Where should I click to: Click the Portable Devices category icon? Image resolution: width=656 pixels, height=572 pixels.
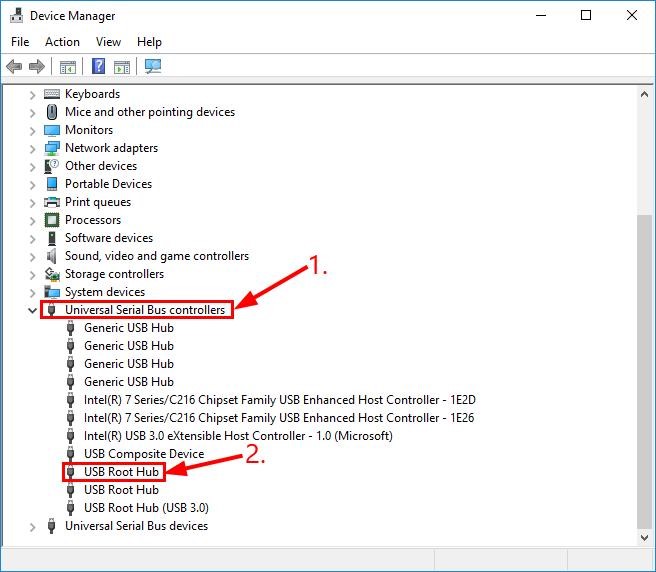(52, 184)
